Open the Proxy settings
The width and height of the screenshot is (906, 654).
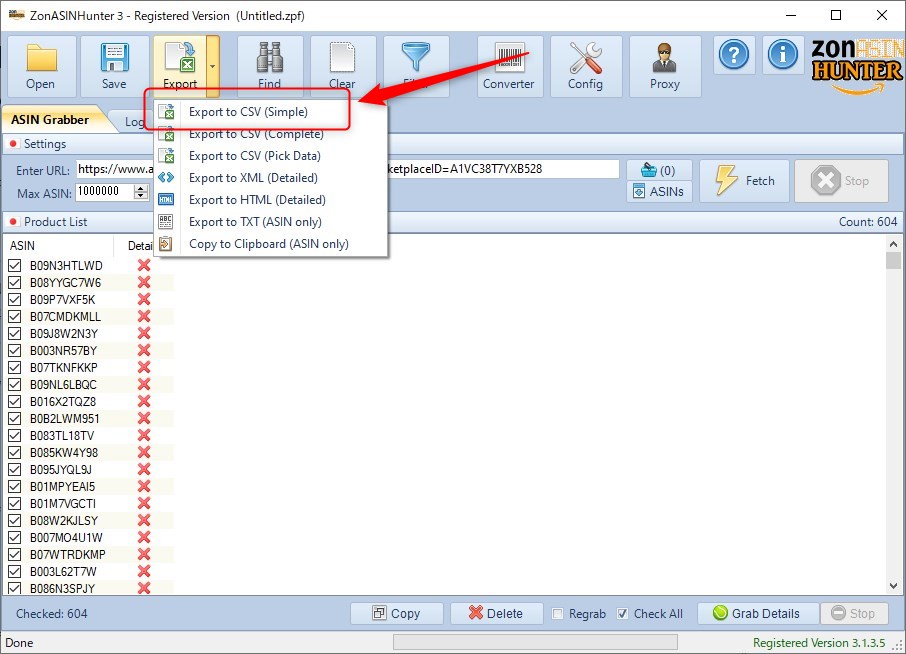point(664,66)
